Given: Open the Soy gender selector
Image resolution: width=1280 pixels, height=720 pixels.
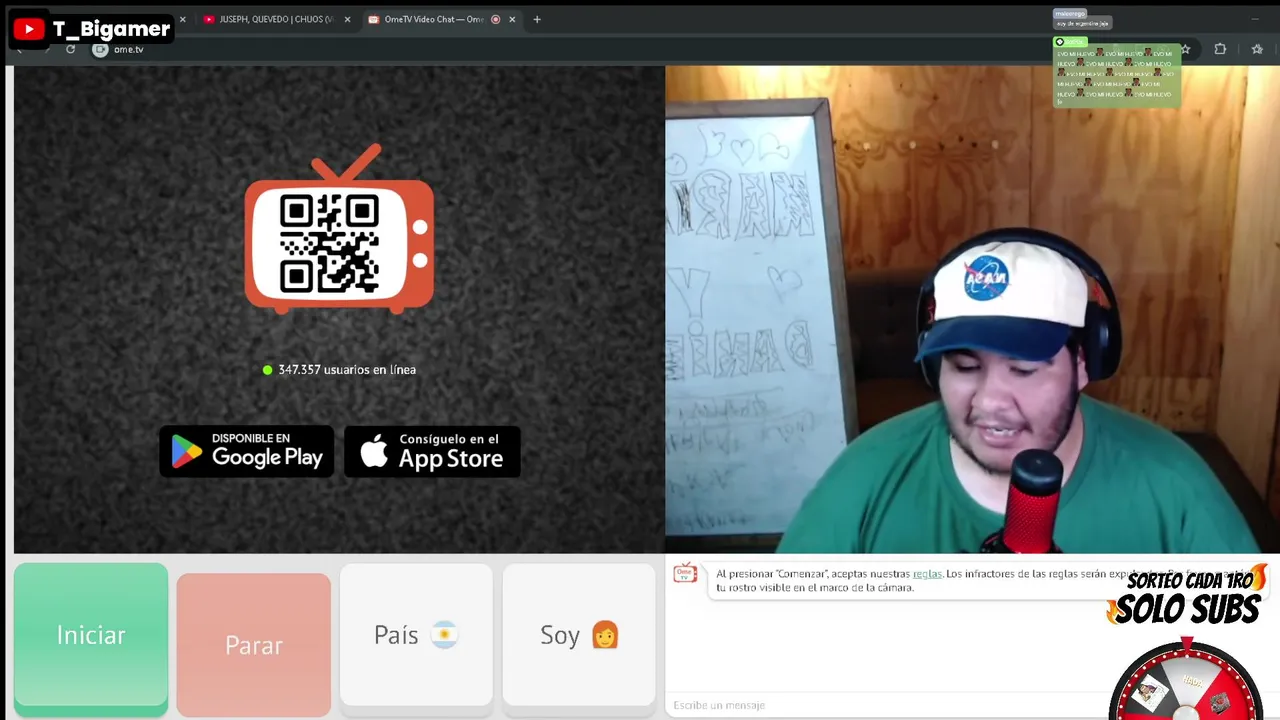Looking at the screenshot, I should click(579, 635).
